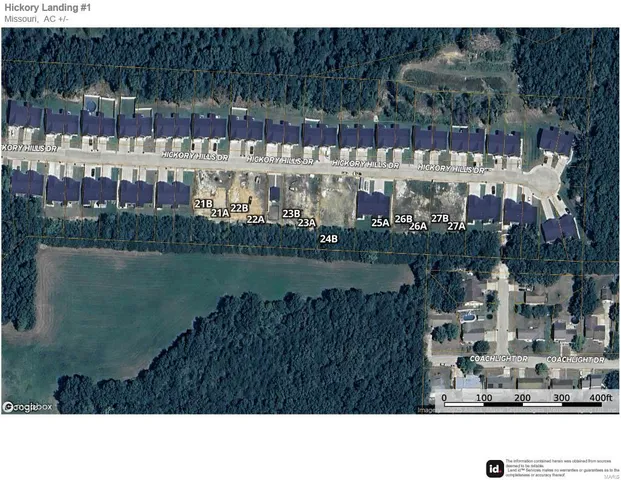Click lot label 27B
Image resolution: width=621 pixels, height=480 pixels.
click(440, 218)
